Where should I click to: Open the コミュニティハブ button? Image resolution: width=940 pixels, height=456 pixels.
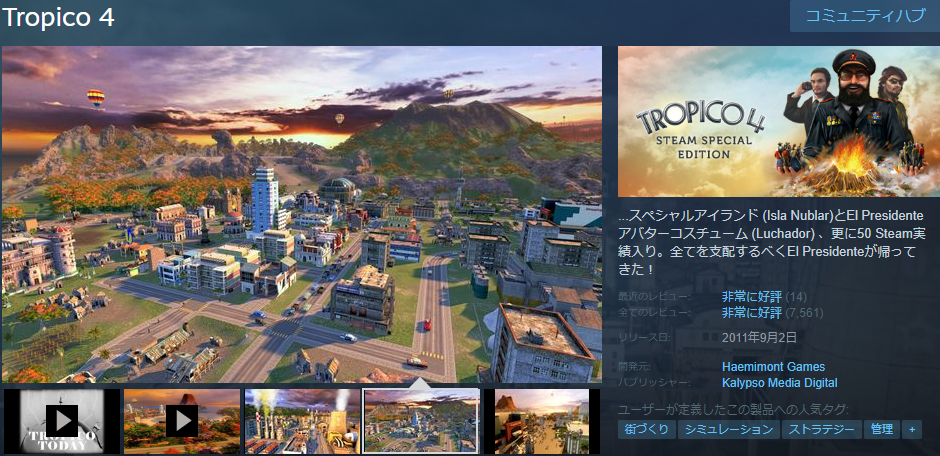[x=864, y=16]
